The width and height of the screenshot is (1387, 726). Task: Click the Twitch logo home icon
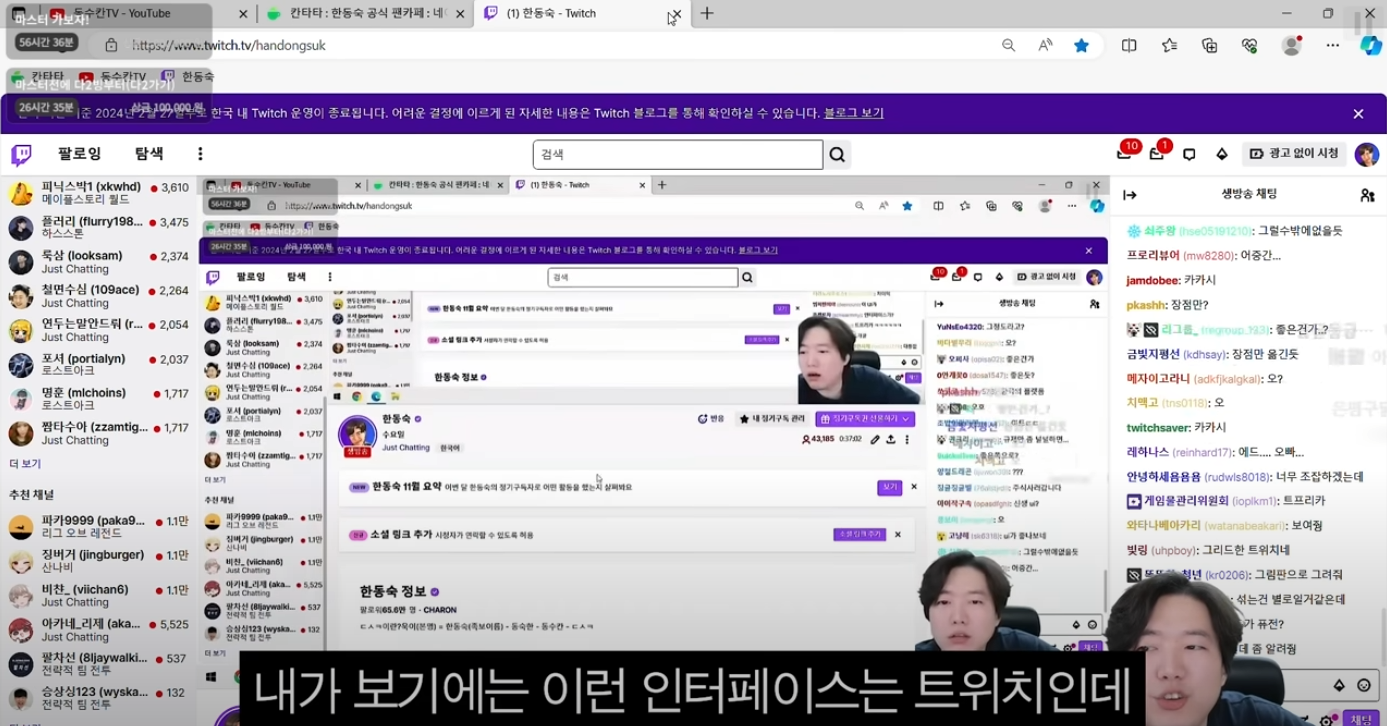pyautogui.click(x=21, y=154)
